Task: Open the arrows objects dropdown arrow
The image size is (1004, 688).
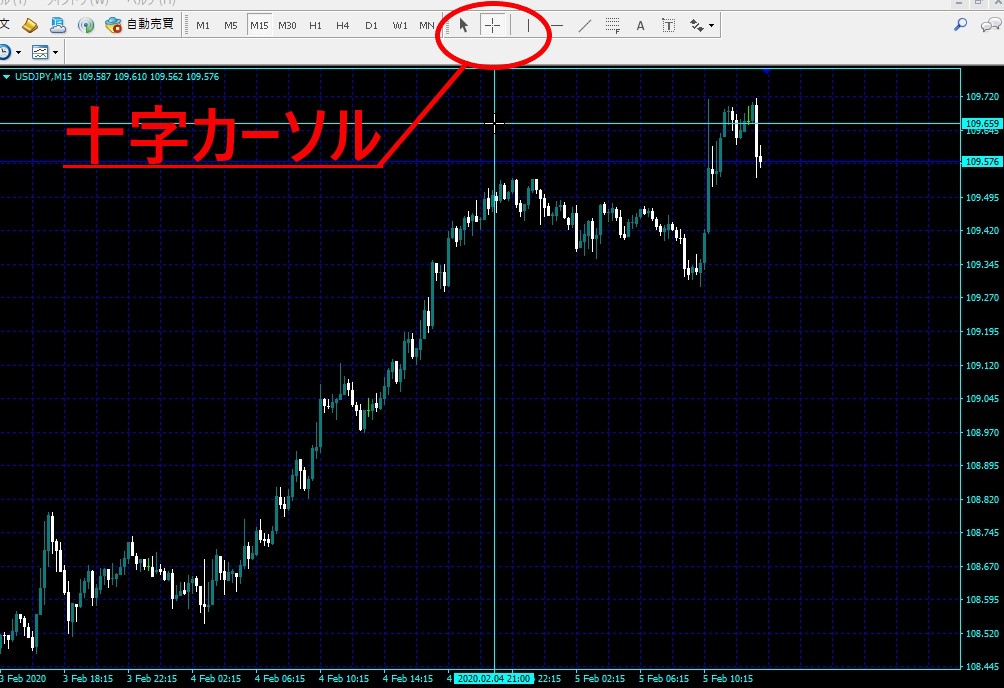Action: point(711,26)
